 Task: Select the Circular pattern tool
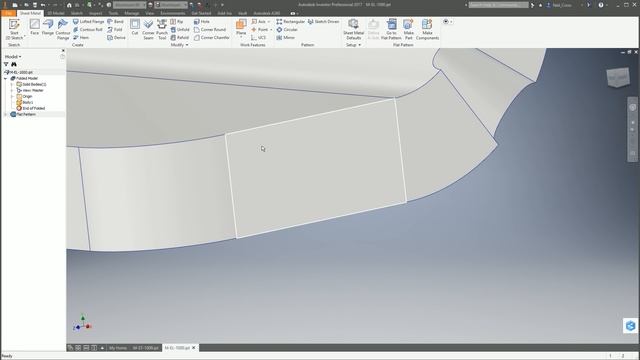[287, 29]
